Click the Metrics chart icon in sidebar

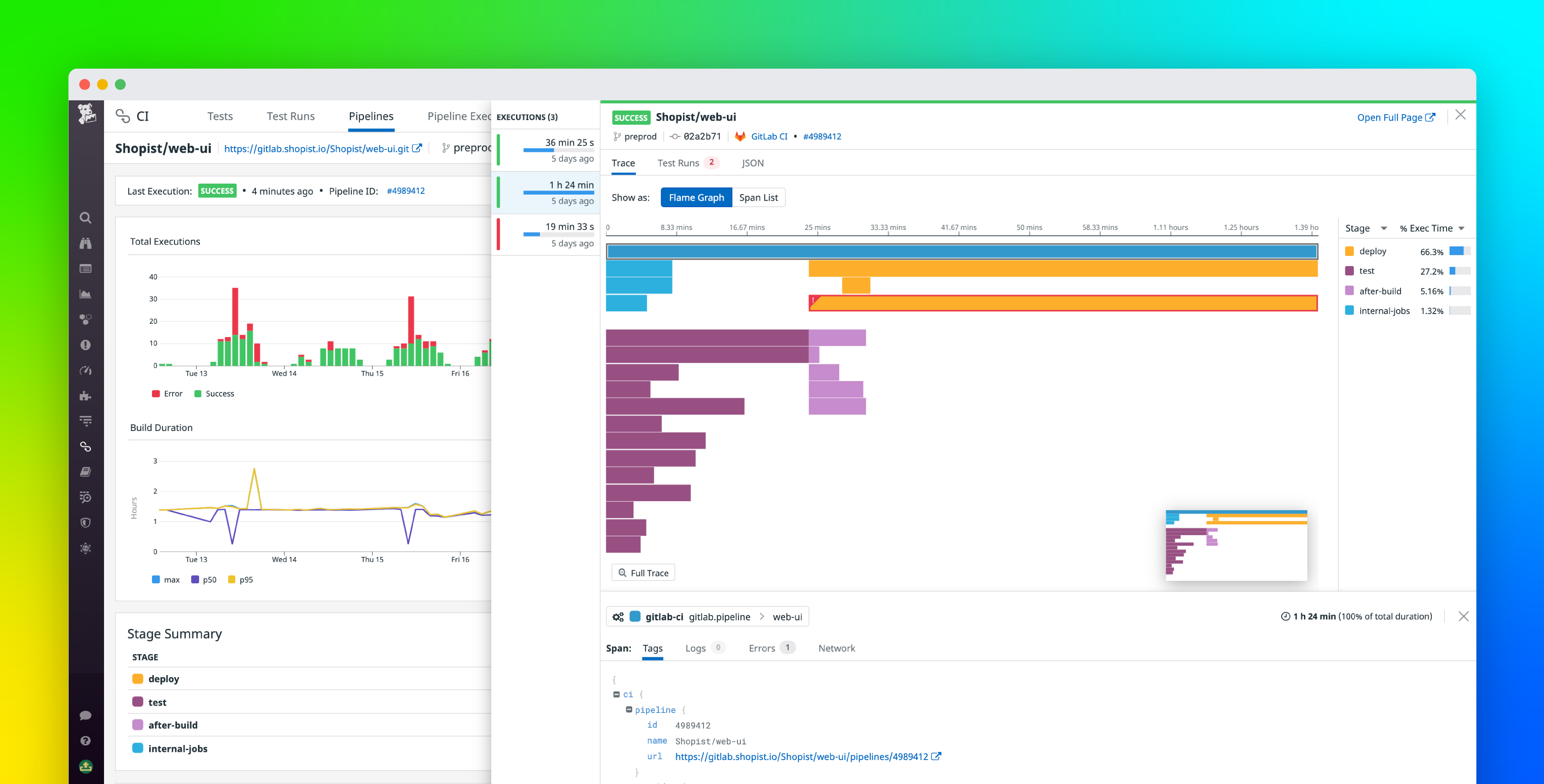pyautogui.click(x=86, y=294)
